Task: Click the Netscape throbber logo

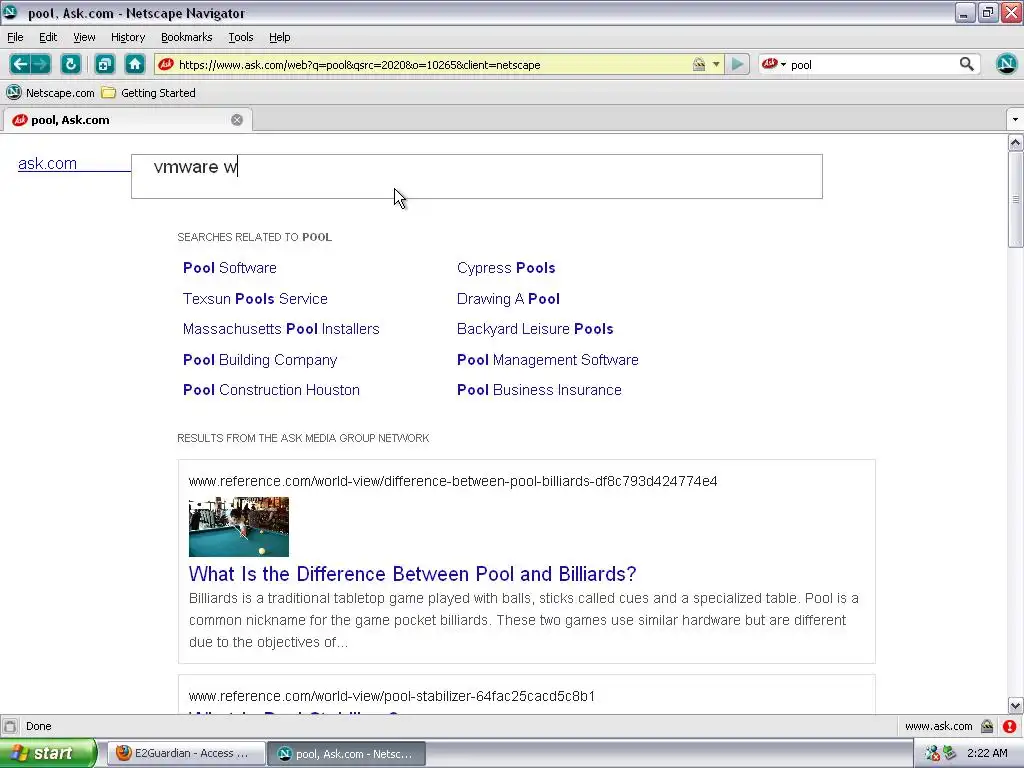Action: tap(1006, 64)
